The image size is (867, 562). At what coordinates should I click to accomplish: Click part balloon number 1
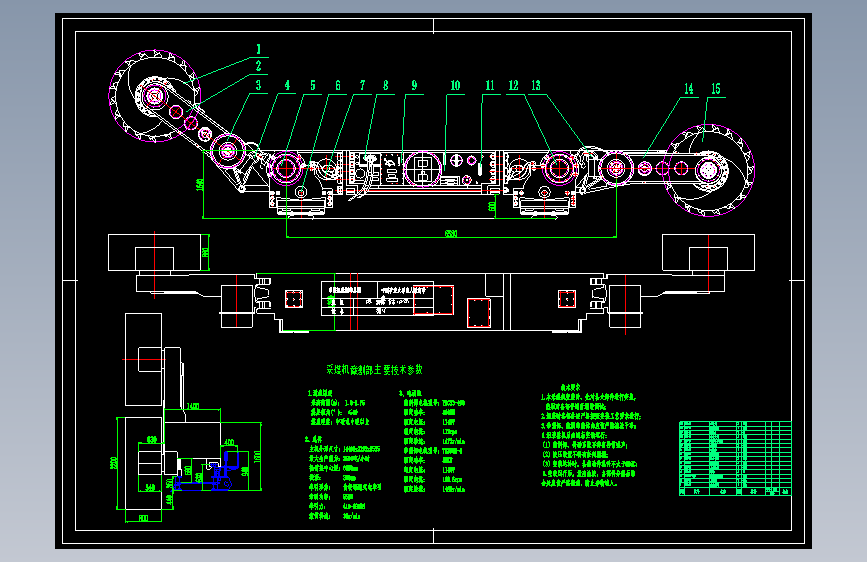258,50
